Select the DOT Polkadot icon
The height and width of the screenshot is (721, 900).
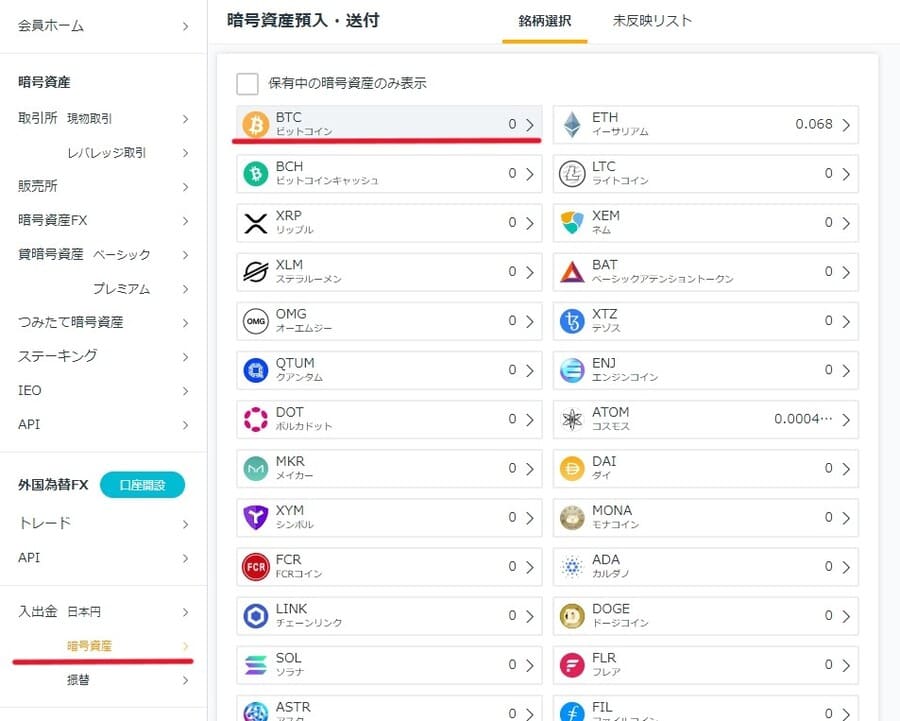click(x=253, y=418)
